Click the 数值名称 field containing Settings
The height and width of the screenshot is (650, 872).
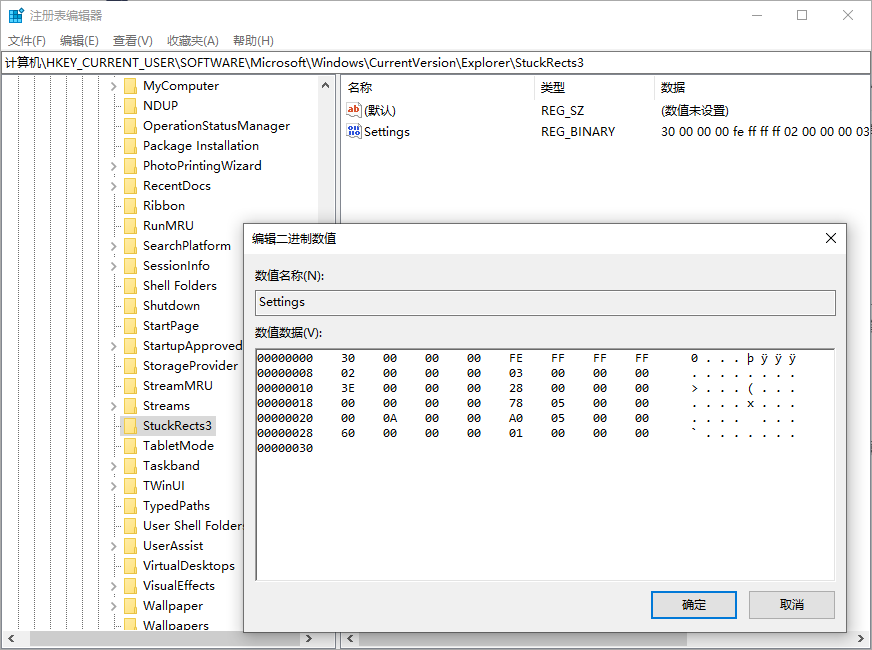[544, 302]
